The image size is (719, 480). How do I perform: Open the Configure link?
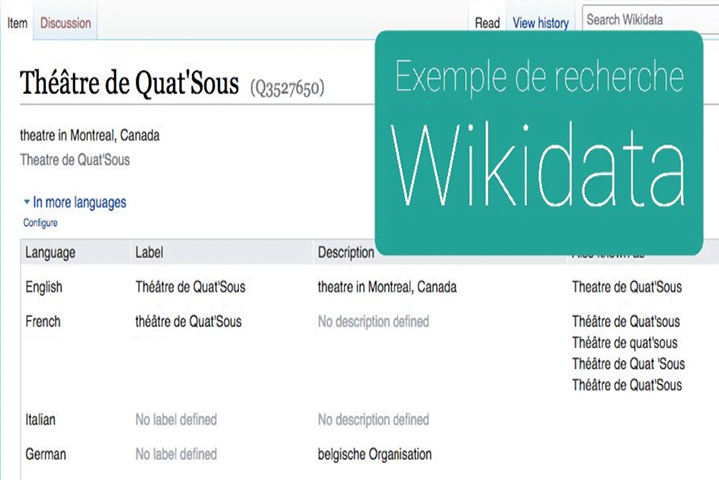click(40, 223)
